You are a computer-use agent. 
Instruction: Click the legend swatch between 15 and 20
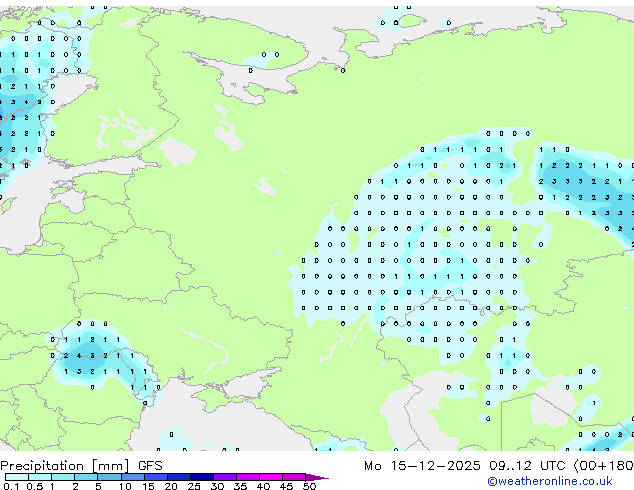[x=156, y=477]
